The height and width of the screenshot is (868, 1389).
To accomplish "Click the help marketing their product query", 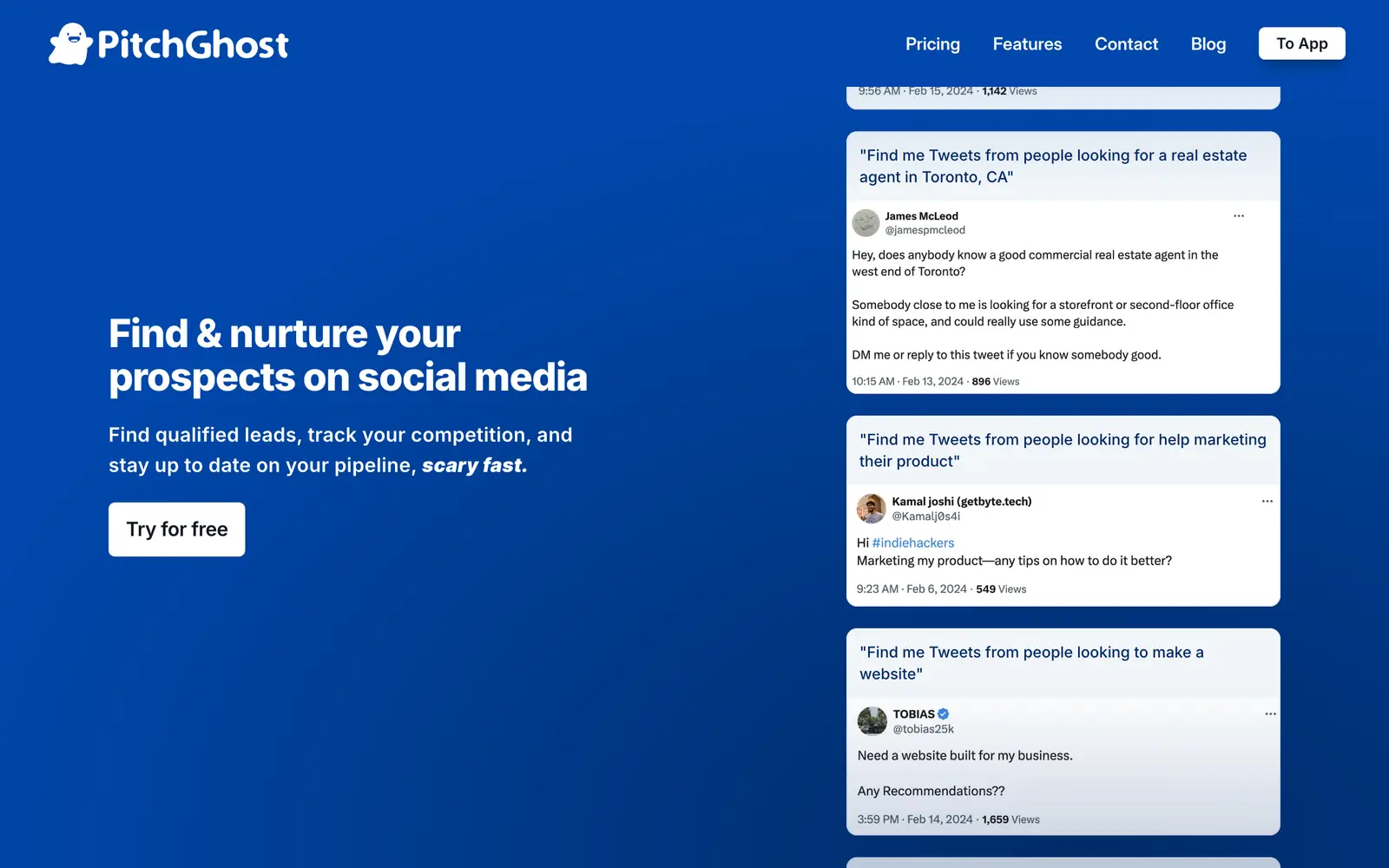I will (x=1063, y=450).
